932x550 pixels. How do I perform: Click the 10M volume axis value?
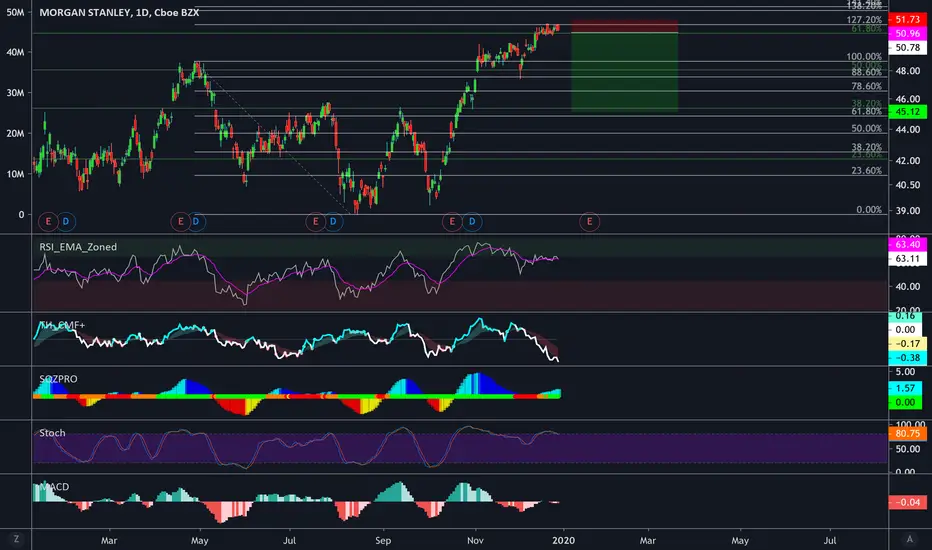15,174
